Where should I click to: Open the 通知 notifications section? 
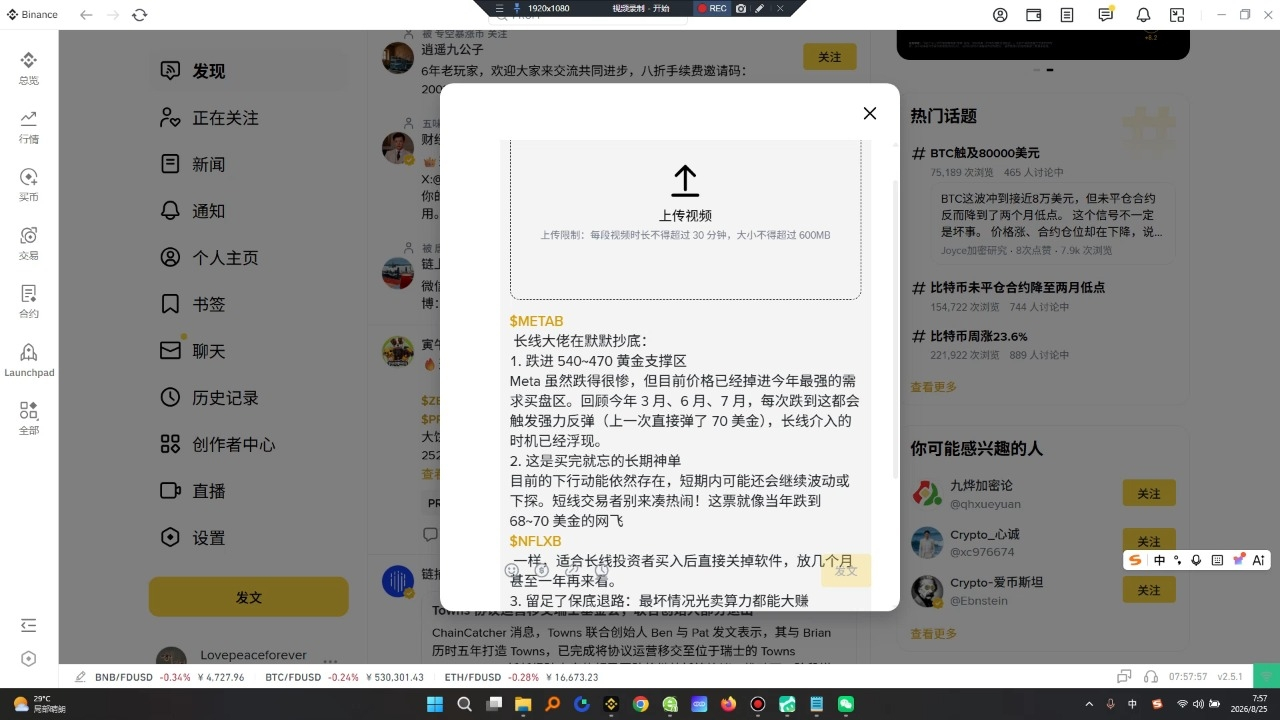pos(250,211)
